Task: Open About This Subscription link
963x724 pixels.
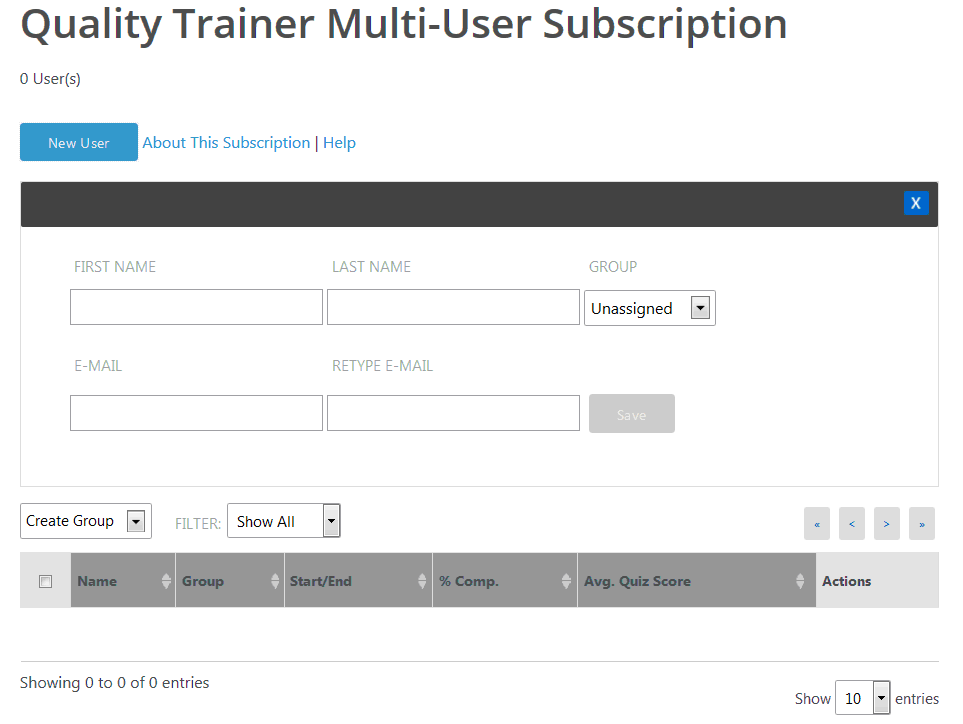Action: pos(226,142)
